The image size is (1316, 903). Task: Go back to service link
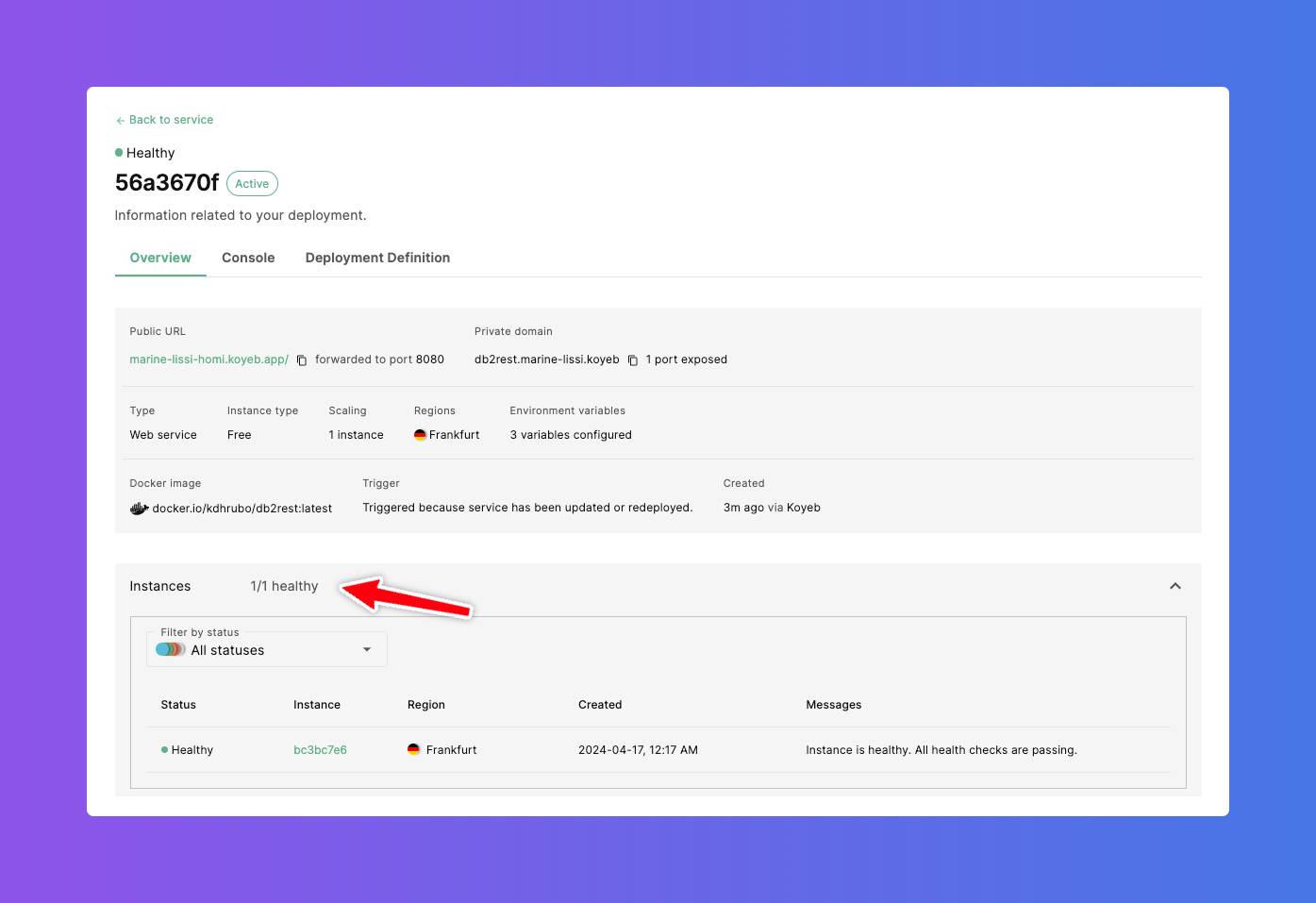tap(171, 120)
